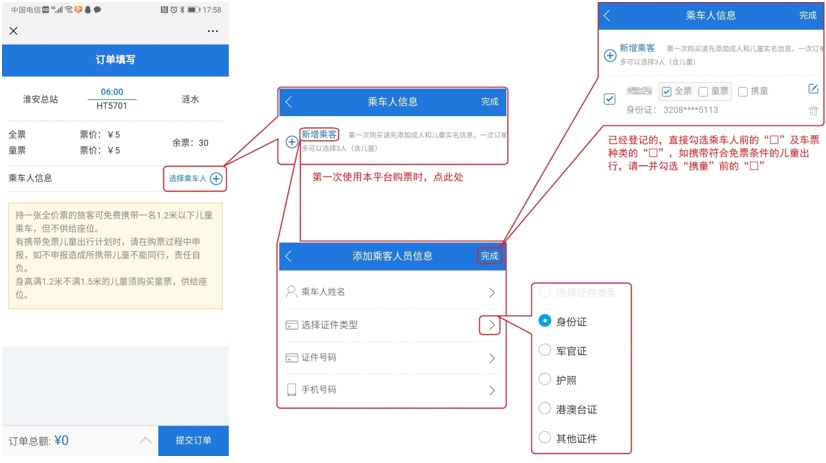The image size is (826, 463).
Task: Tap the person icon beside 乘车人姓名
Action: pos(292,293)
